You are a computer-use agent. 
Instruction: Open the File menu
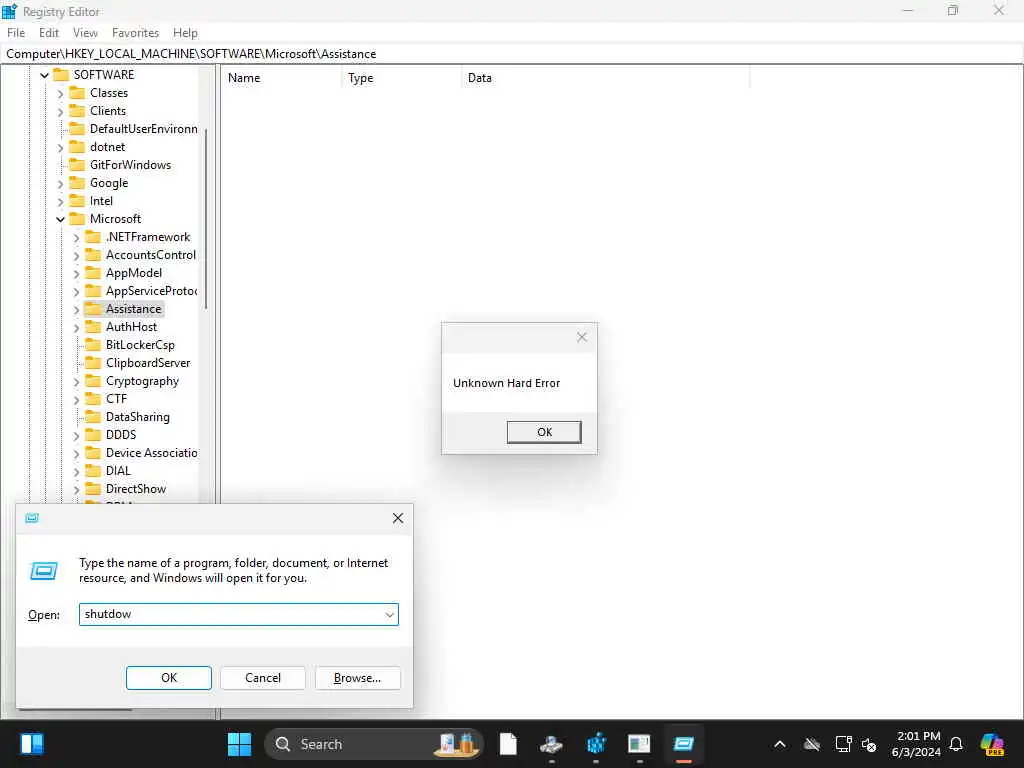(16, 33)
